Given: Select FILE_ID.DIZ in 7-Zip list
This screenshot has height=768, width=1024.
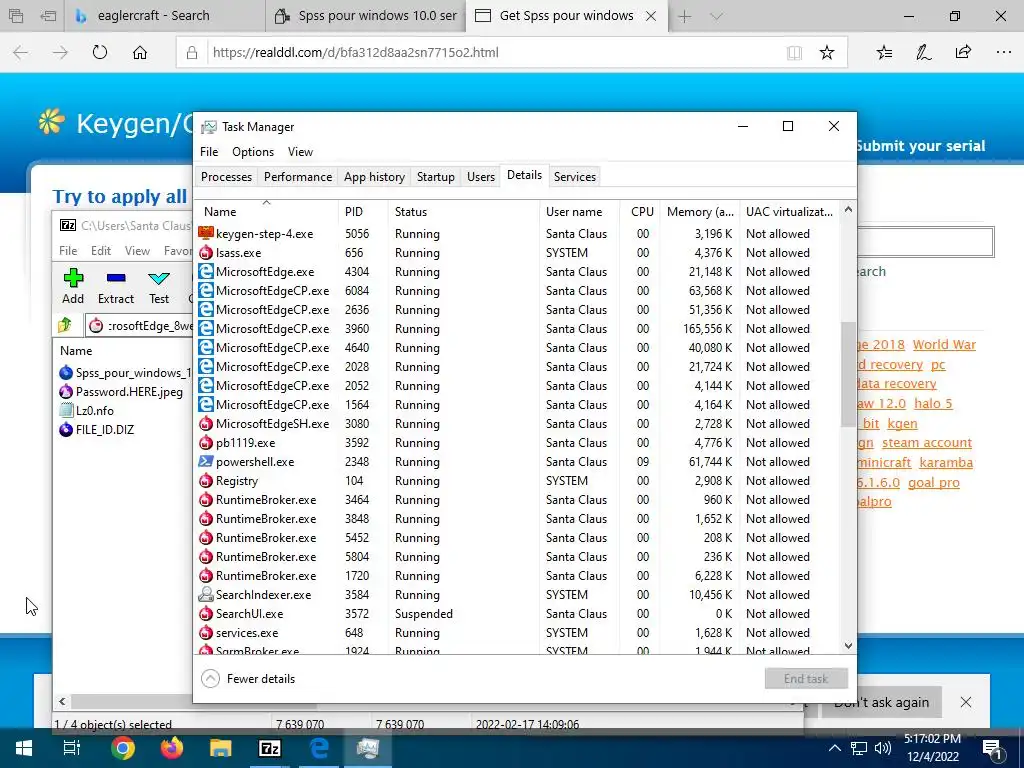Looking at the screenshot, I should click(x=104, y=430).
